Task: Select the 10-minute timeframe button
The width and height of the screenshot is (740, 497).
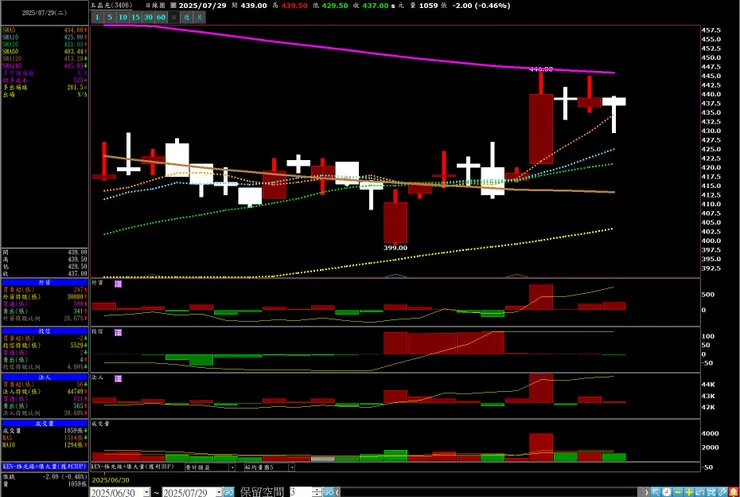Action: click(123, 17)
